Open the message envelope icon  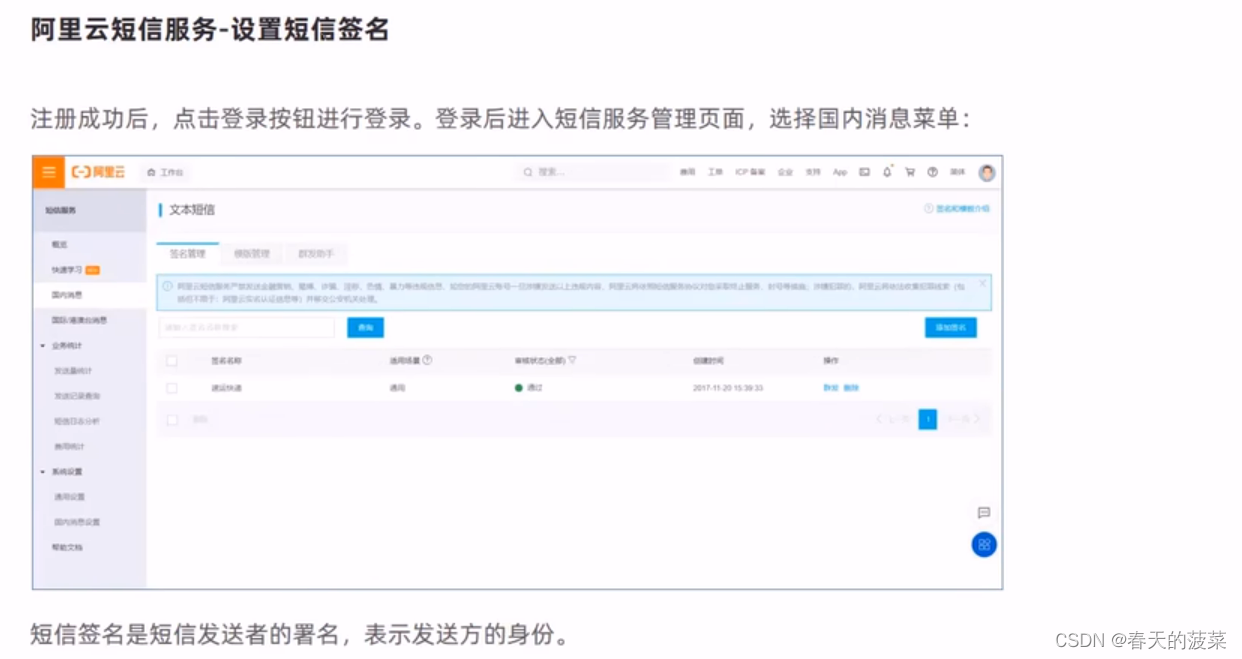[864, 172]
